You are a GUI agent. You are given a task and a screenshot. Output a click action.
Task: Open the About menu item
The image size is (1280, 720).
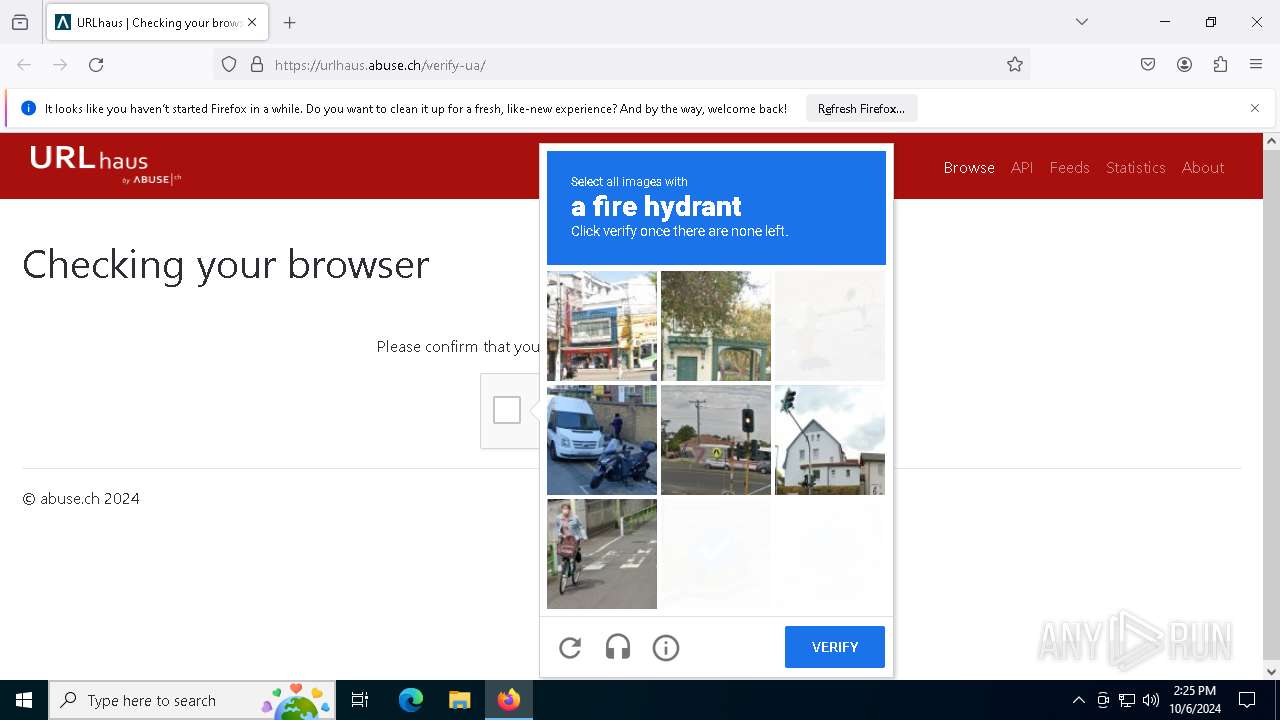[x=1203, y=167]
